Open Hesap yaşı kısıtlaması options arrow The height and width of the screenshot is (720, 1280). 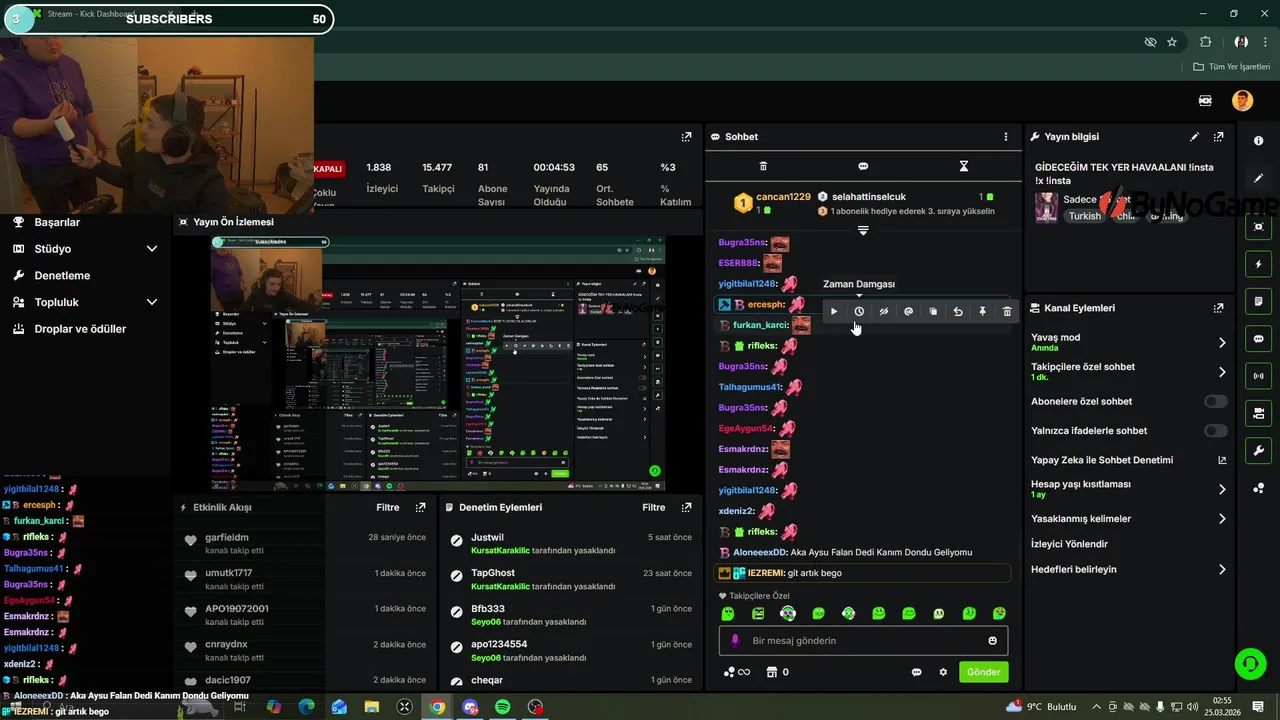1222,489
